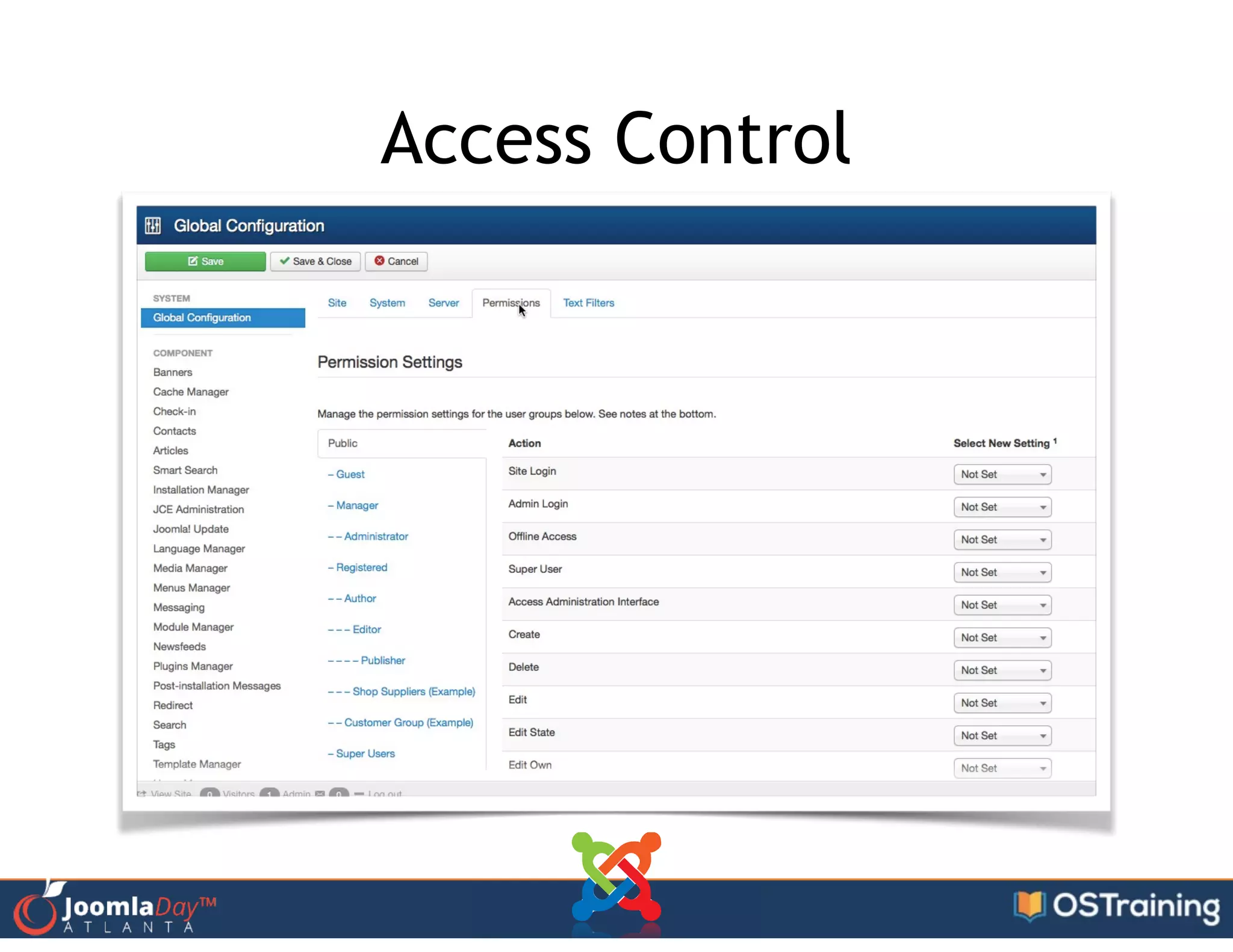The width and height of the screenshot is (1233, 952).
Task: Open Plugins Manager settings
Action: (193, 666)
